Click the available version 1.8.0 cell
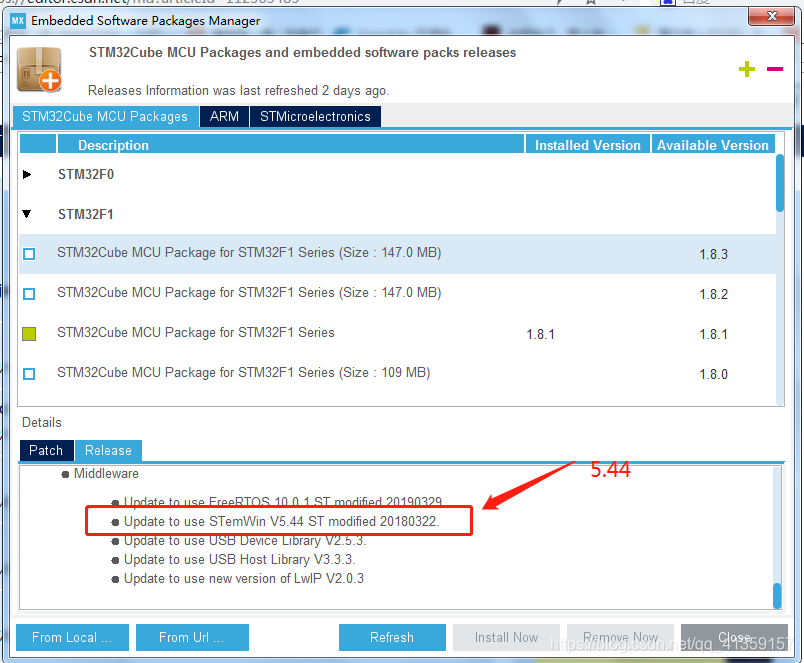Screen dimensions: 804x663 [713, 374]
